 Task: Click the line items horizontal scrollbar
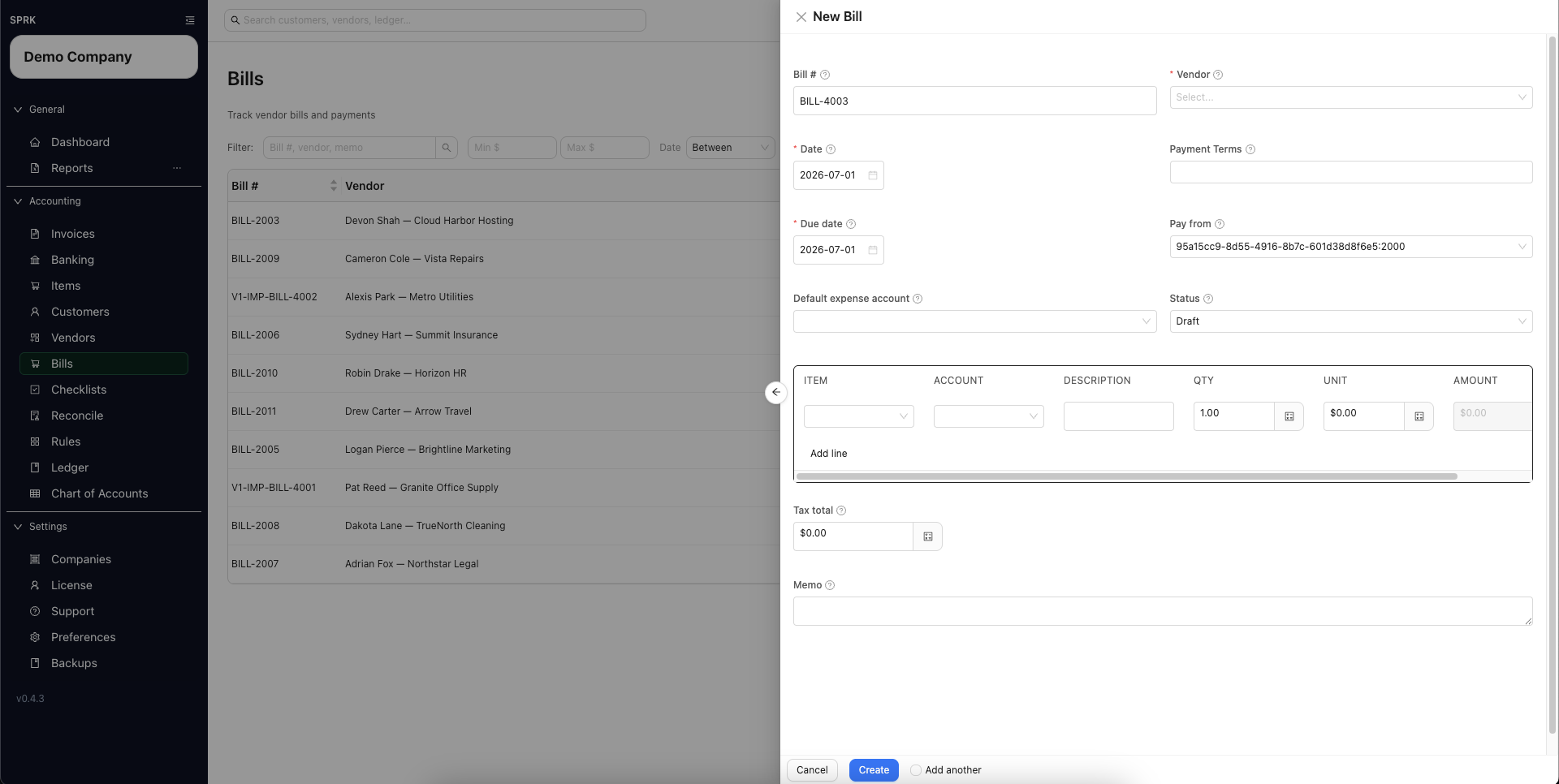(1126, 476)
